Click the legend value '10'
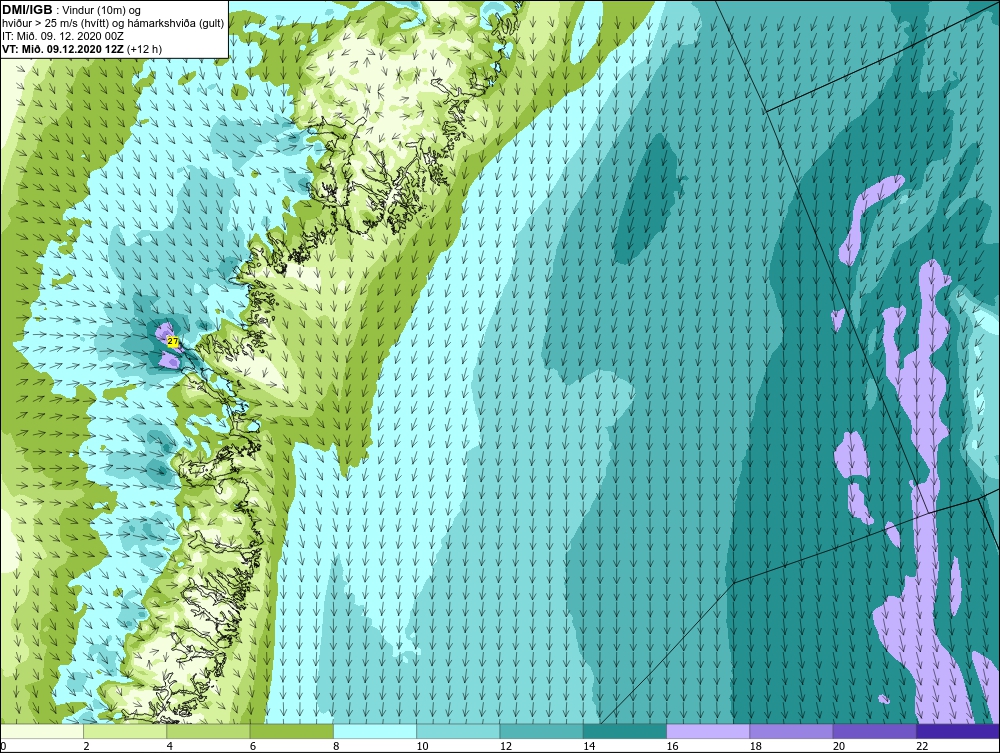Image resolution: width=1000 pixels, height=753 pixels. coord(422,746)
